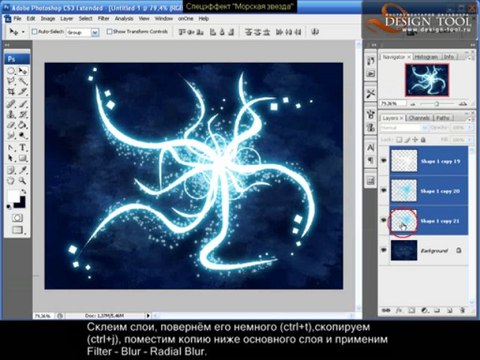This screenshot has width=480, height=360.
Task: Swap foreground and background colors
Action: click(x=24, y=192)
